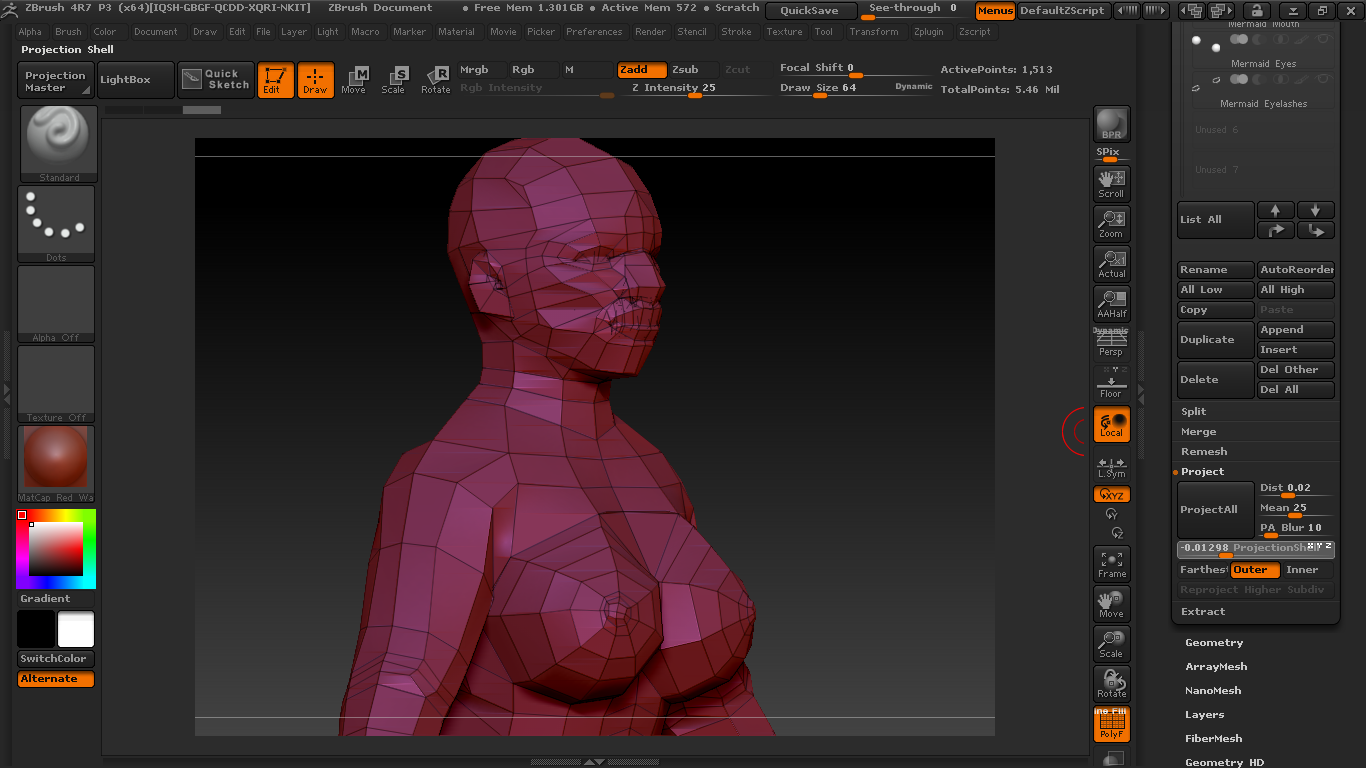Select the Scroll canvas tool

pyautogui.click(x=1111, y=183)
